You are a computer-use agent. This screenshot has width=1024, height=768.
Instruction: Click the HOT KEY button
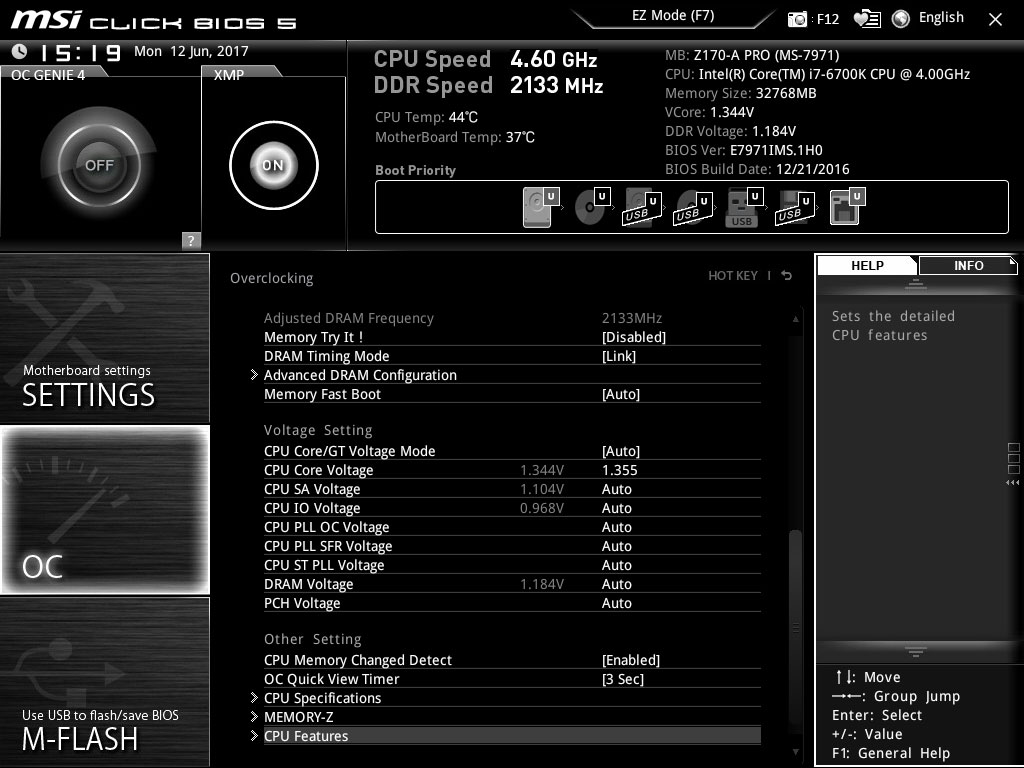(733, 276)
